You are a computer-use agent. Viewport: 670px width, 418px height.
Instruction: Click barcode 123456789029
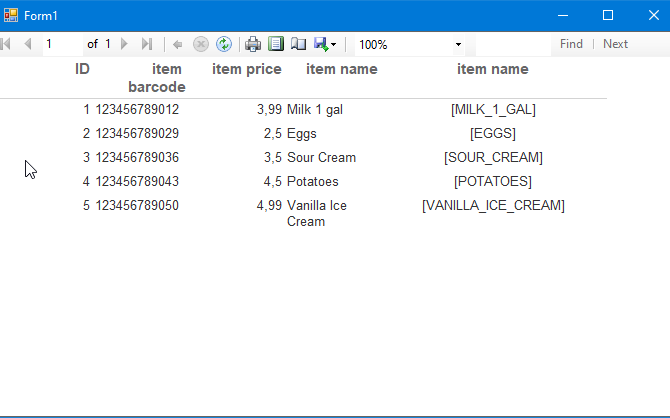coord(137,133)
